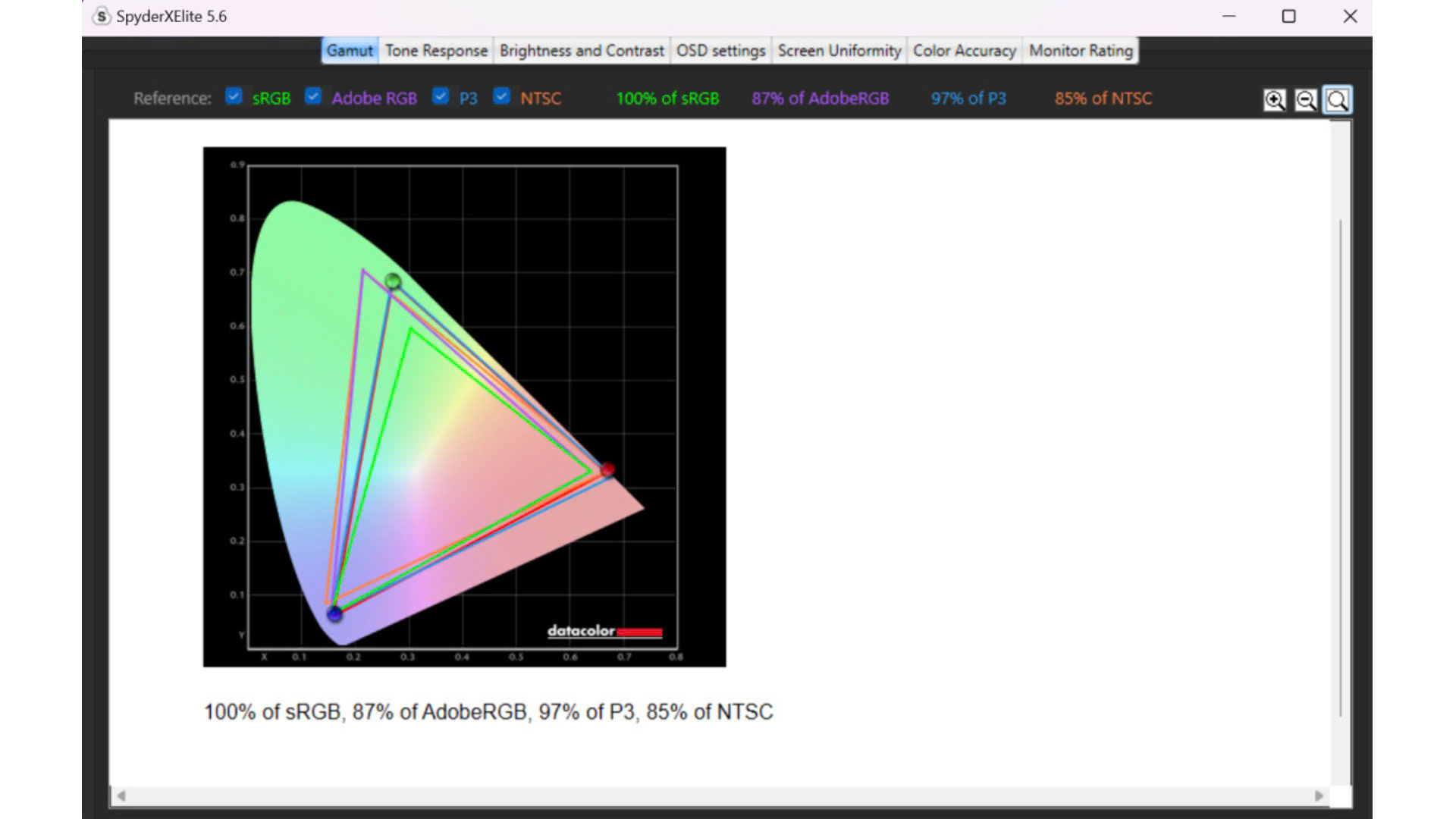1456x819 pixels.
Task: Click the blue primary marker on gamut chart
Action: click(x=334, y=614)
